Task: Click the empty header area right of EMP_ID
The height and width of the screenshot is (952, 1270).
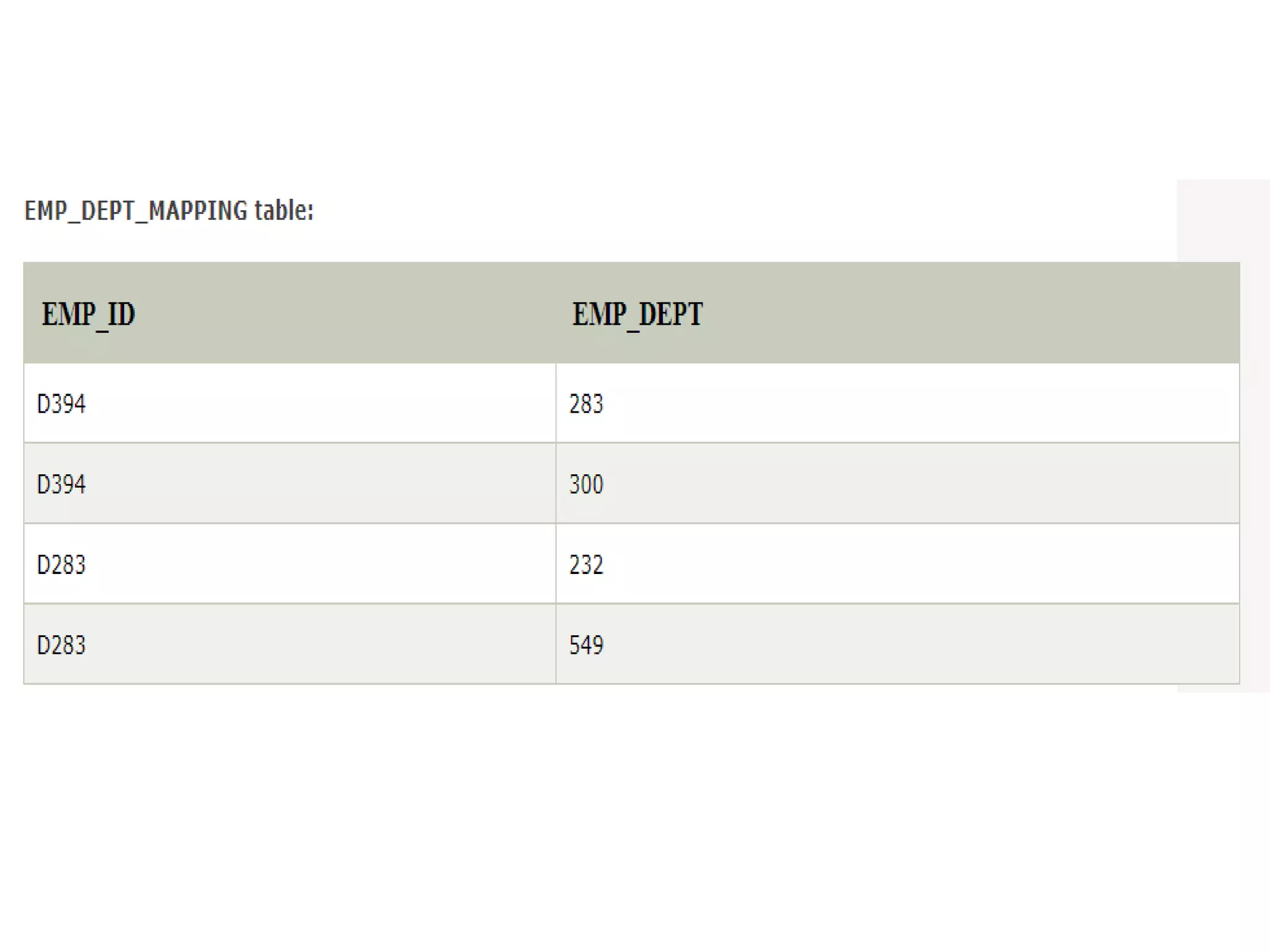Action: [341, 314]
